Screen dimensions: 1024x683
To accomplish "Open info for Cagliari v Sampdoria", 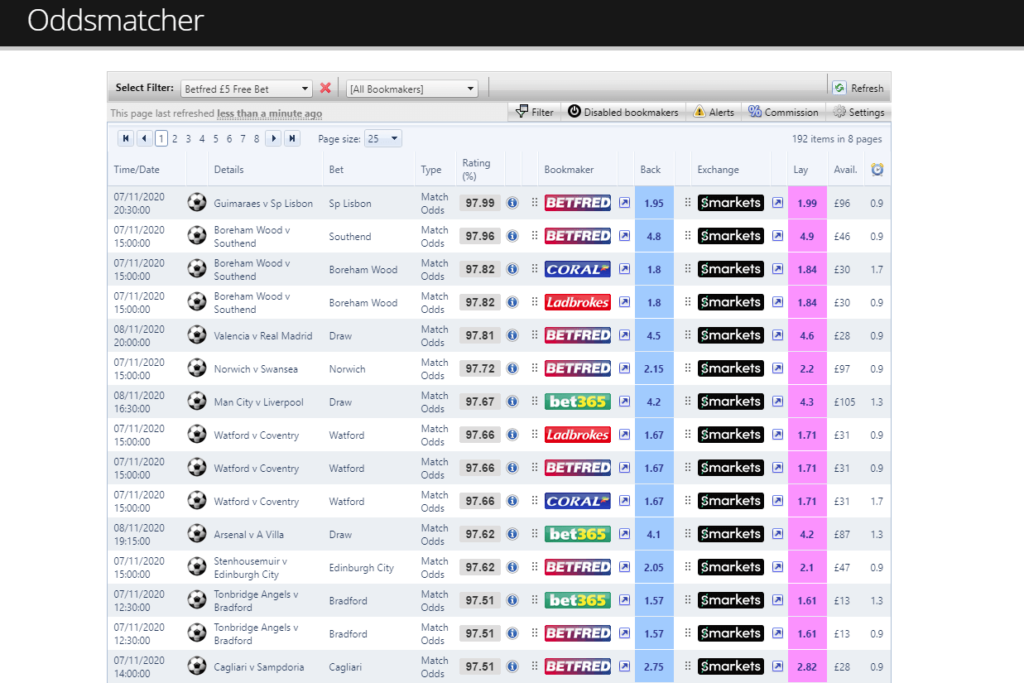I will coord(513,667).
